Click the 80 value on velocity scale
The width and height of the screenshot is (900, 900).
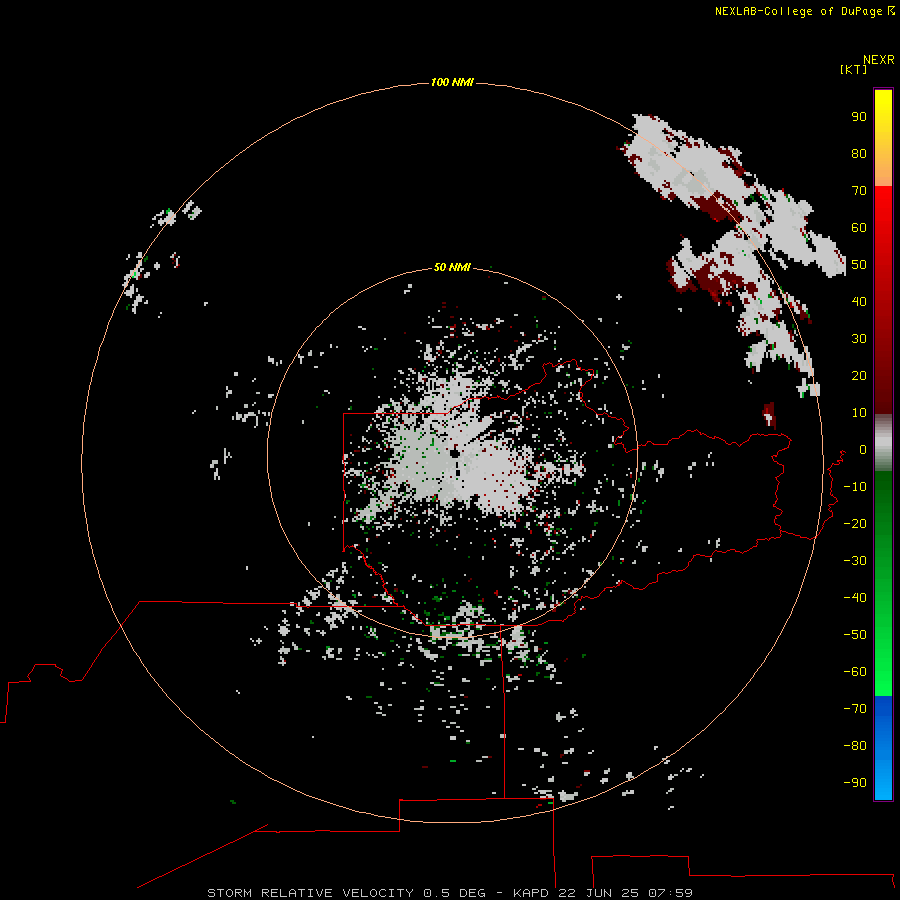pyautogui.click(x=859, y=154)
